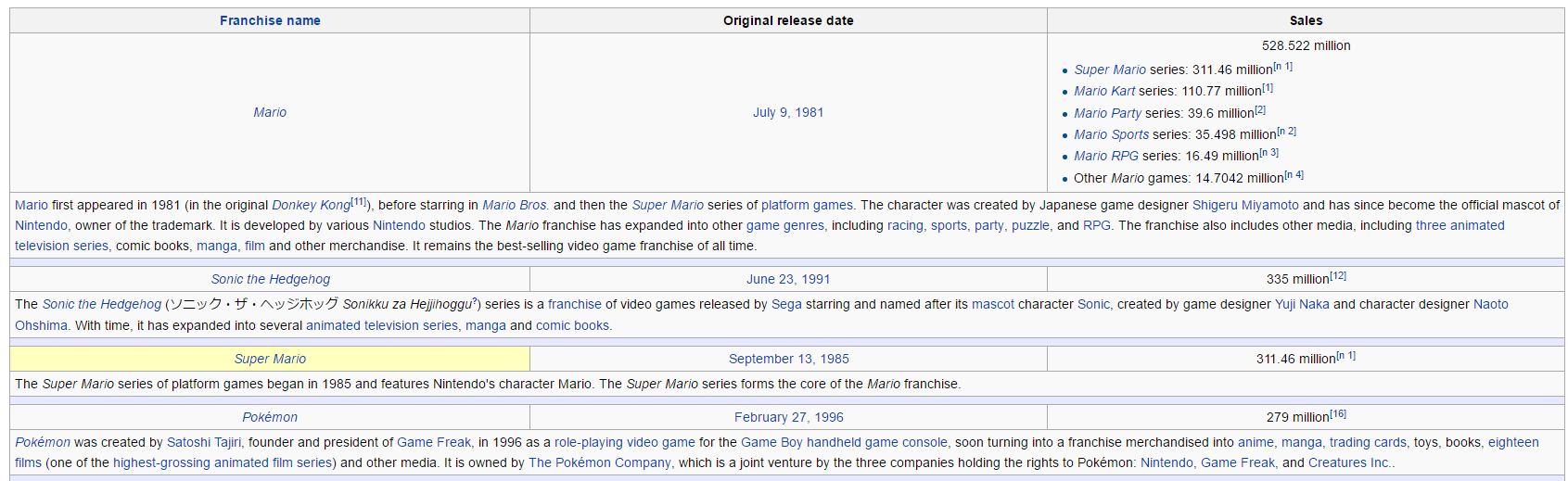The height and width of the screenshot is (481, 1568).
Task: Select the 335 million sales figure
Action: point(1297,279)
